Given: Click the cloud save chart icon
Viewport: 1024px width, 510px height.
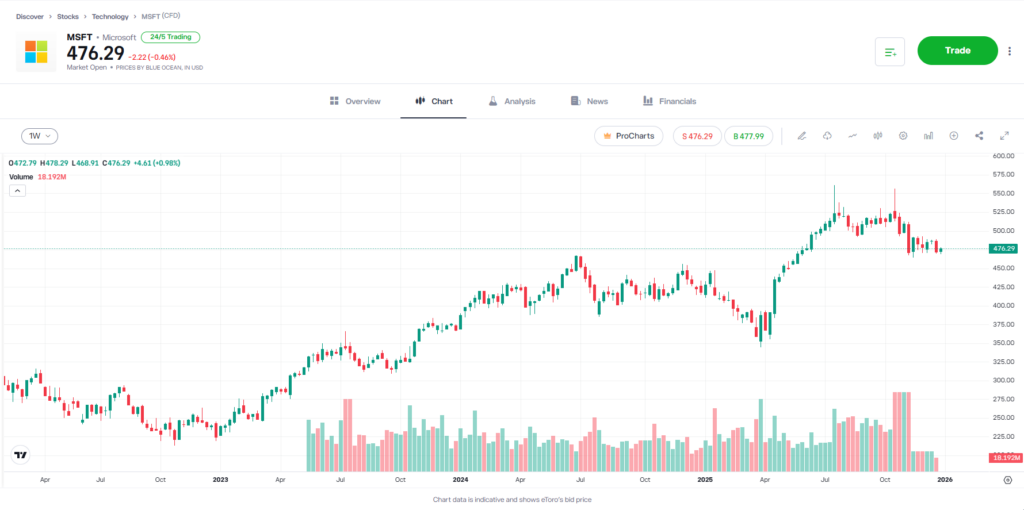Looking at the screenshot, I should (827, 136).
